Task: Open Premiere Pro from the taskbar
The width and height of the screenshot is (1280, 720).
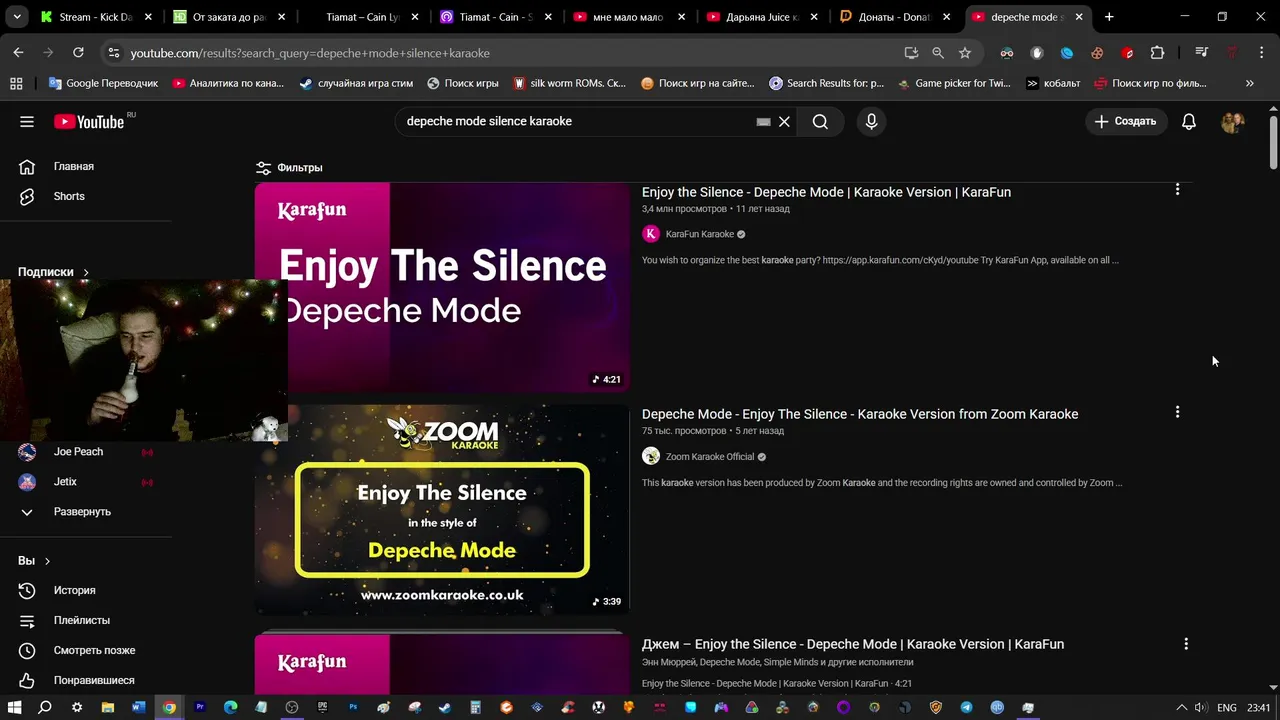Action: pos(200,707)
